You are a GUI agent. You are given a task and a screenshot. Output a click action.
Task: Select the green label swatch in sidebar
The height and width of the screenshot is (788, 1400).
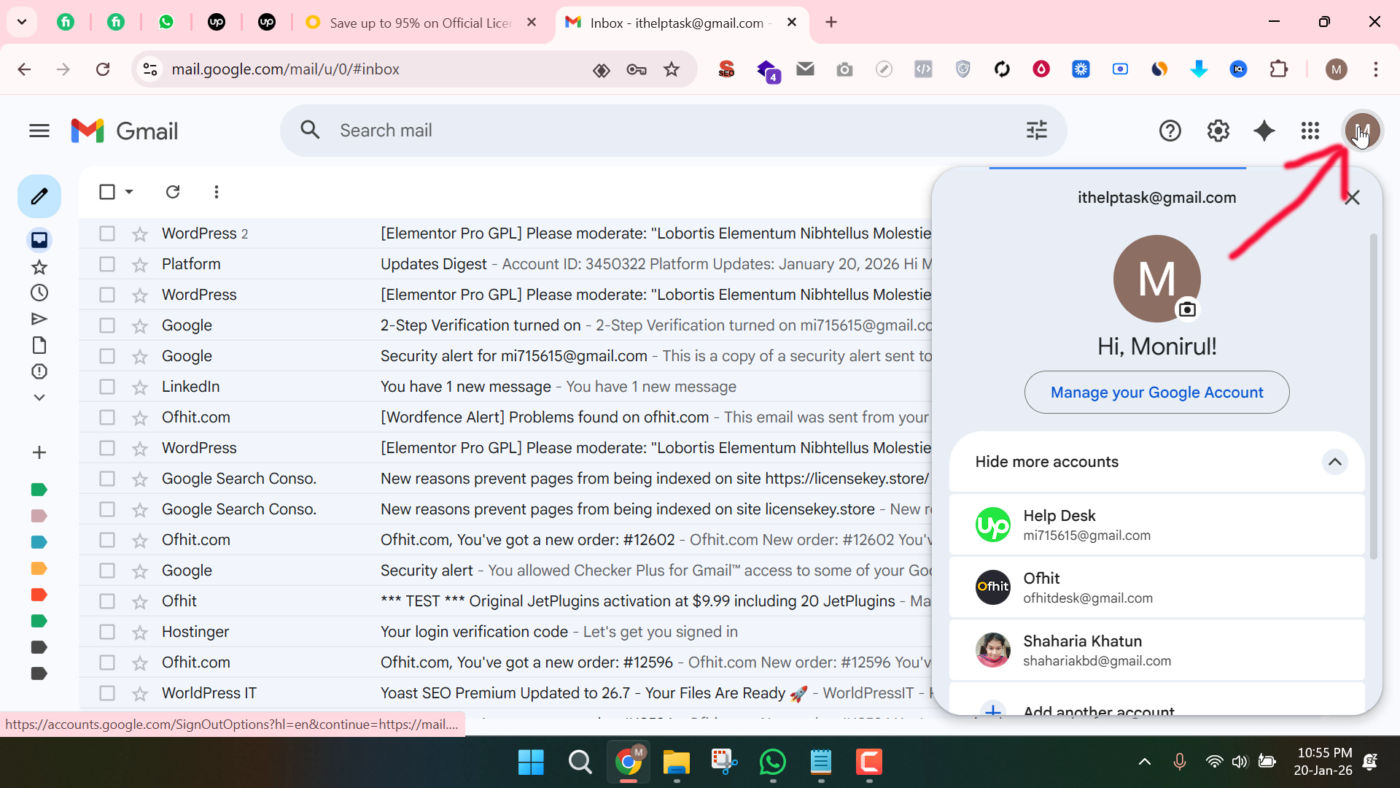click(x=38, y=489)
